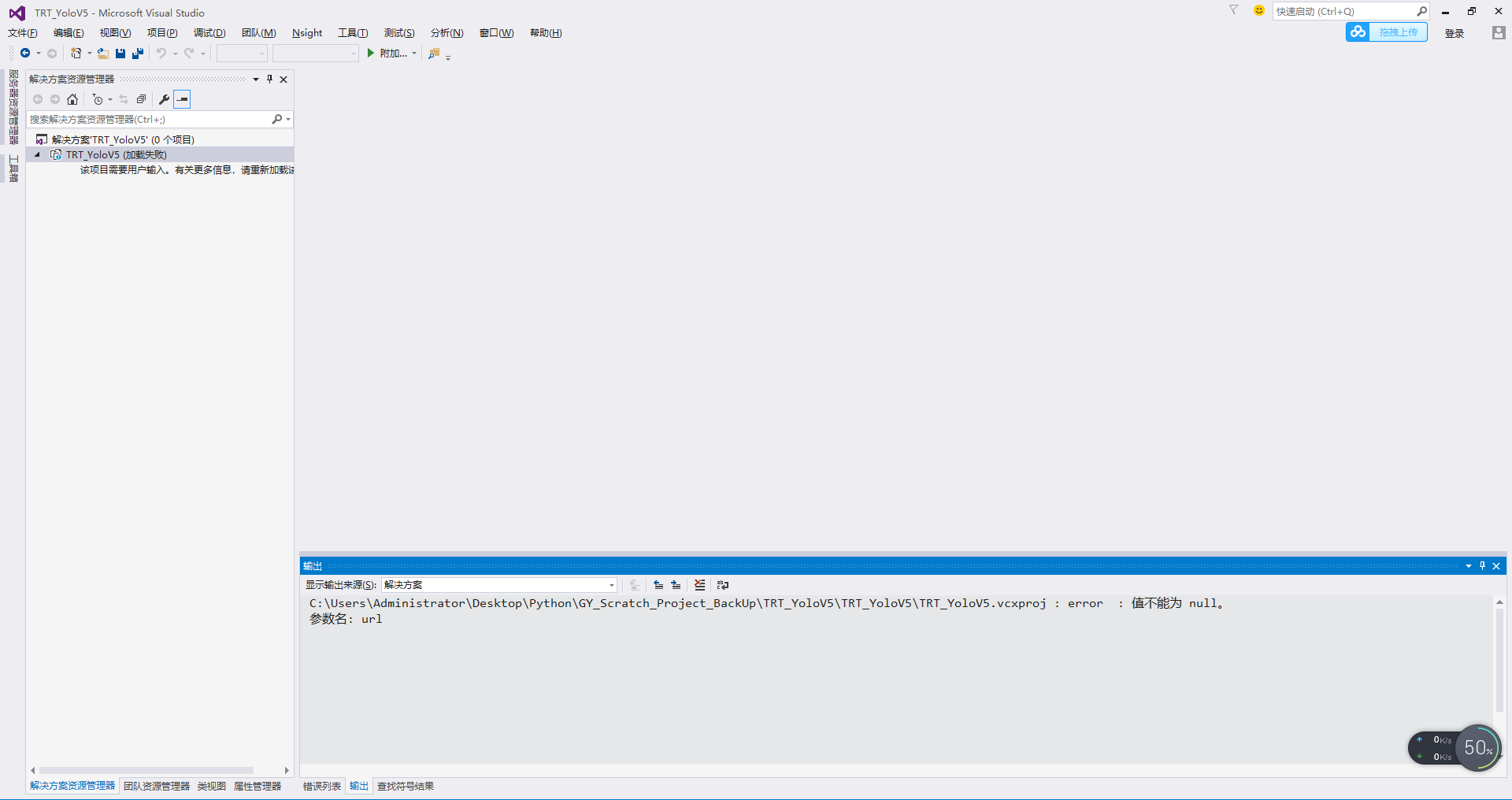Click the Save All icon on the toolbar

[137, 53]
